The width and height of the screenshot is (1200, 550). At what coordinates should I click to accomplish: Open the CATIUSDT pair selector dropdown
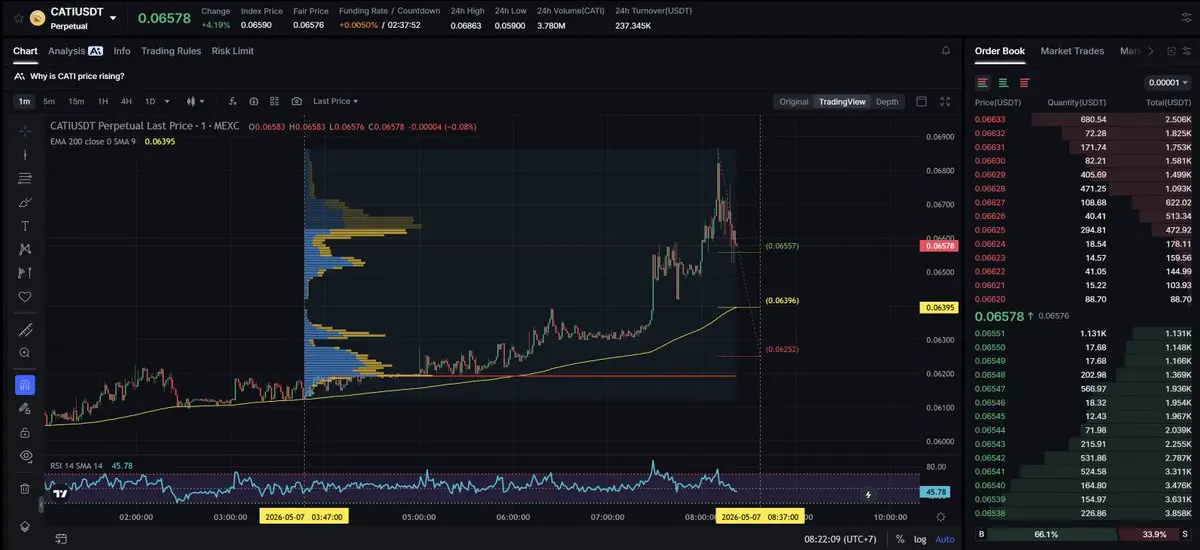[113, 18]
